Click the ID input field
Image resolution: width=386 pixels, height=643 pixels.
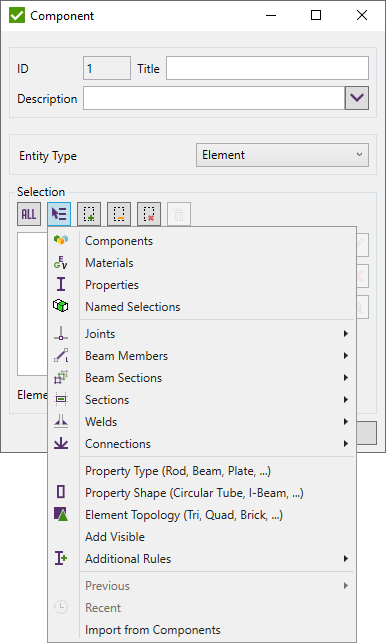coord(107,68)
